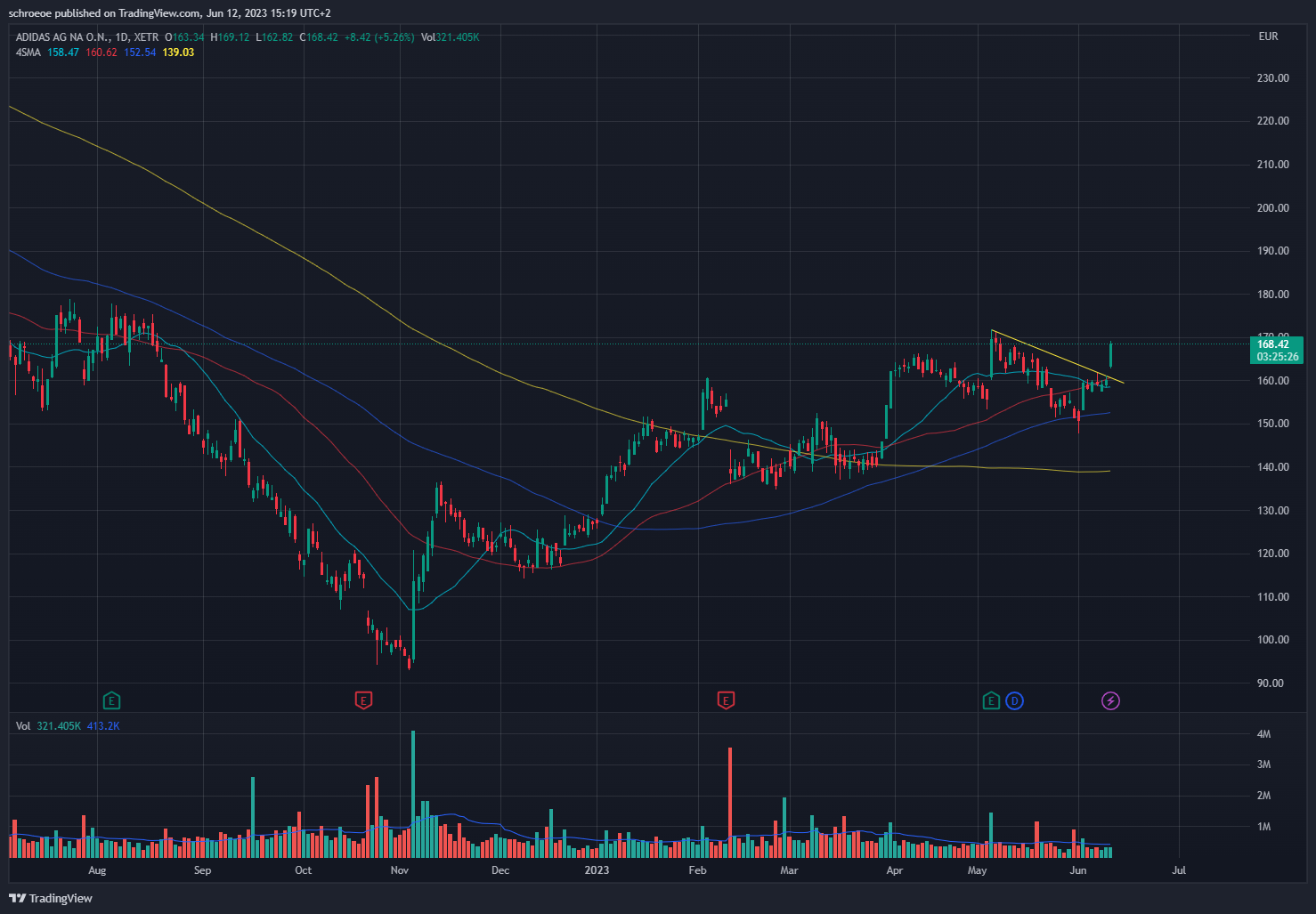Click the TradingView logo at bottom left
The image size is (1316, 914).
pyautogui.click(x=51, y=898)
